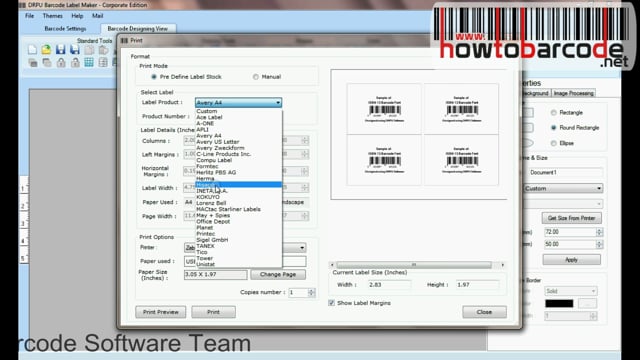This screenshot has width=640, height=360.
Task: Click the grayed export page icon in top row
Action: 103,50
